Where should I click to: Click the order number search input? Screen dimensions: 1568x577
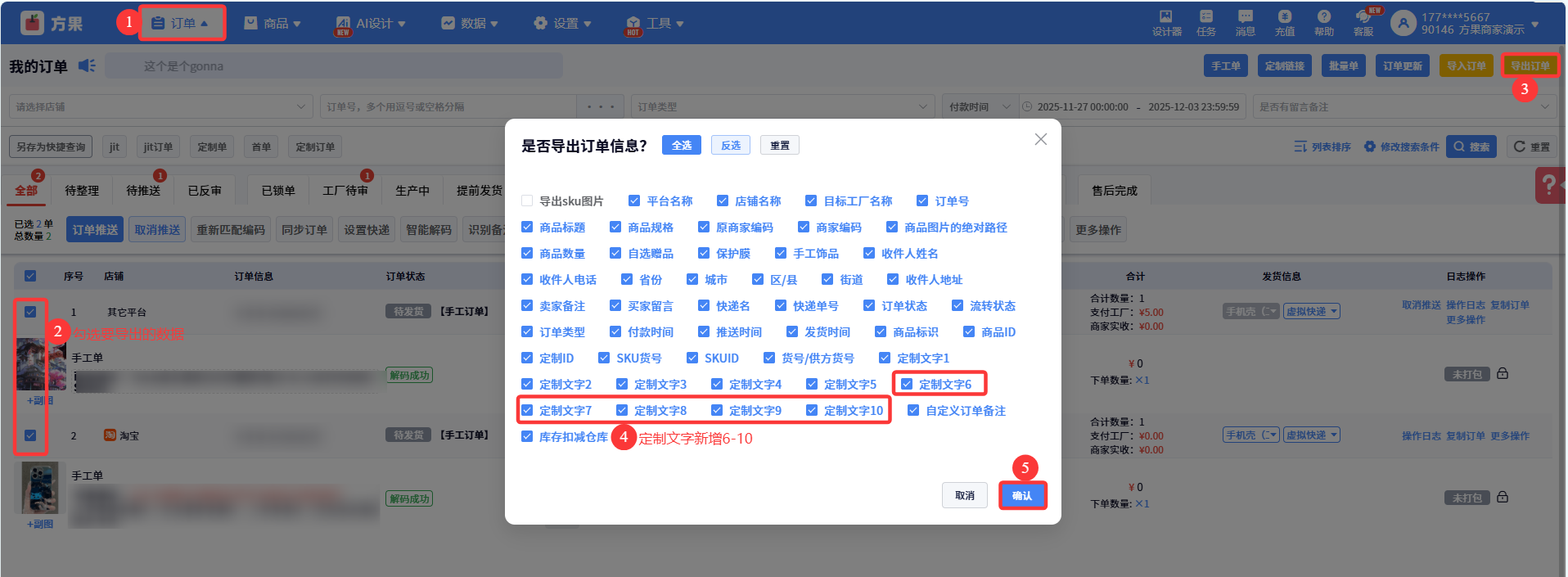point(448,106)
